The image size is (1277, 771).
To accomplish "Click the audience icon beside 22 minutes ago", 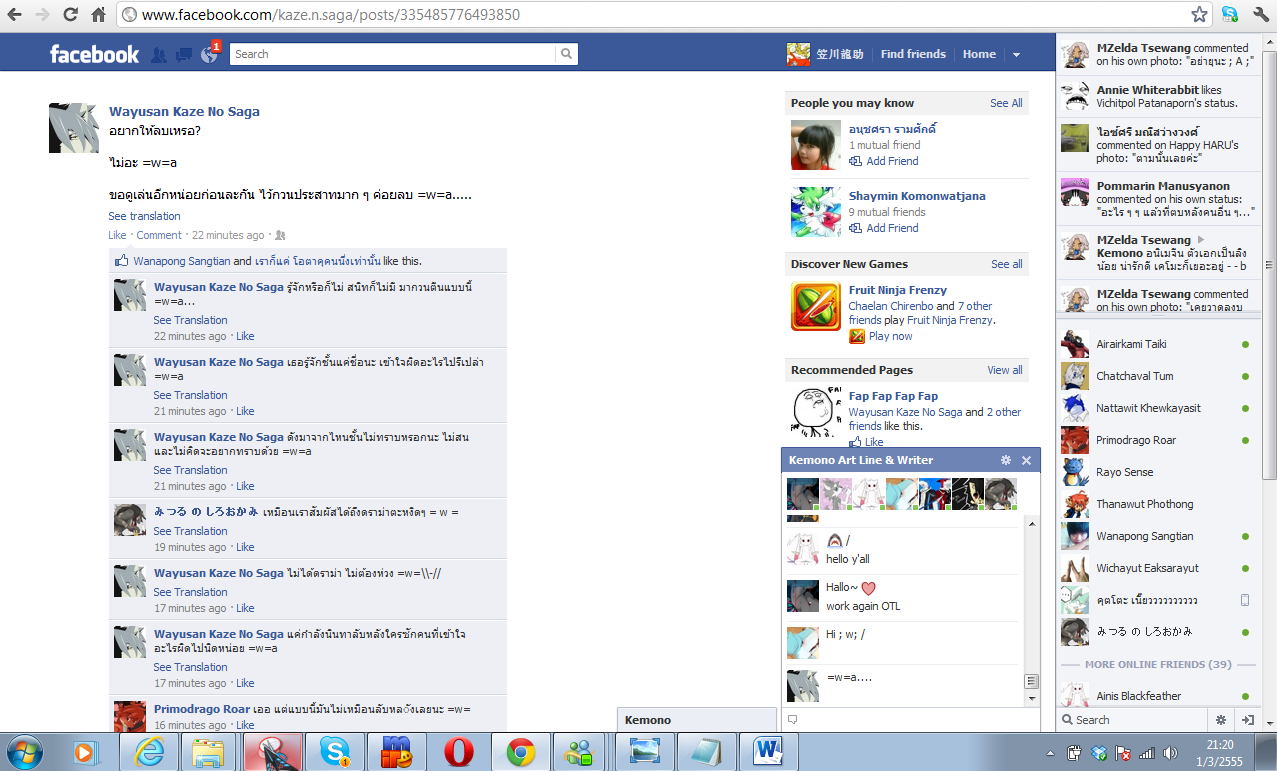I will [x=280, y=236].
